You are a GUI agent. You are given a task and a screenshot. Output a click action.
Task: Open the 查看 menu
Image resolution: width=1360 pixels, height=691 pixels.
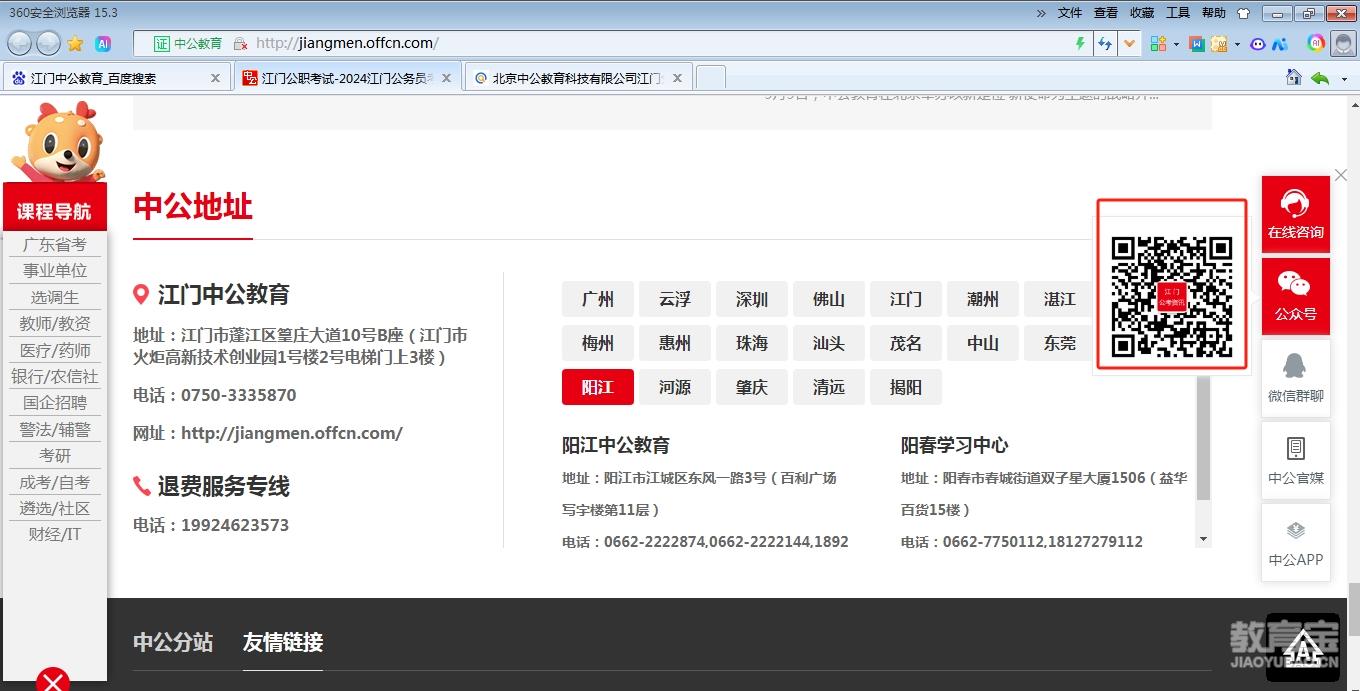point(1106,13)
